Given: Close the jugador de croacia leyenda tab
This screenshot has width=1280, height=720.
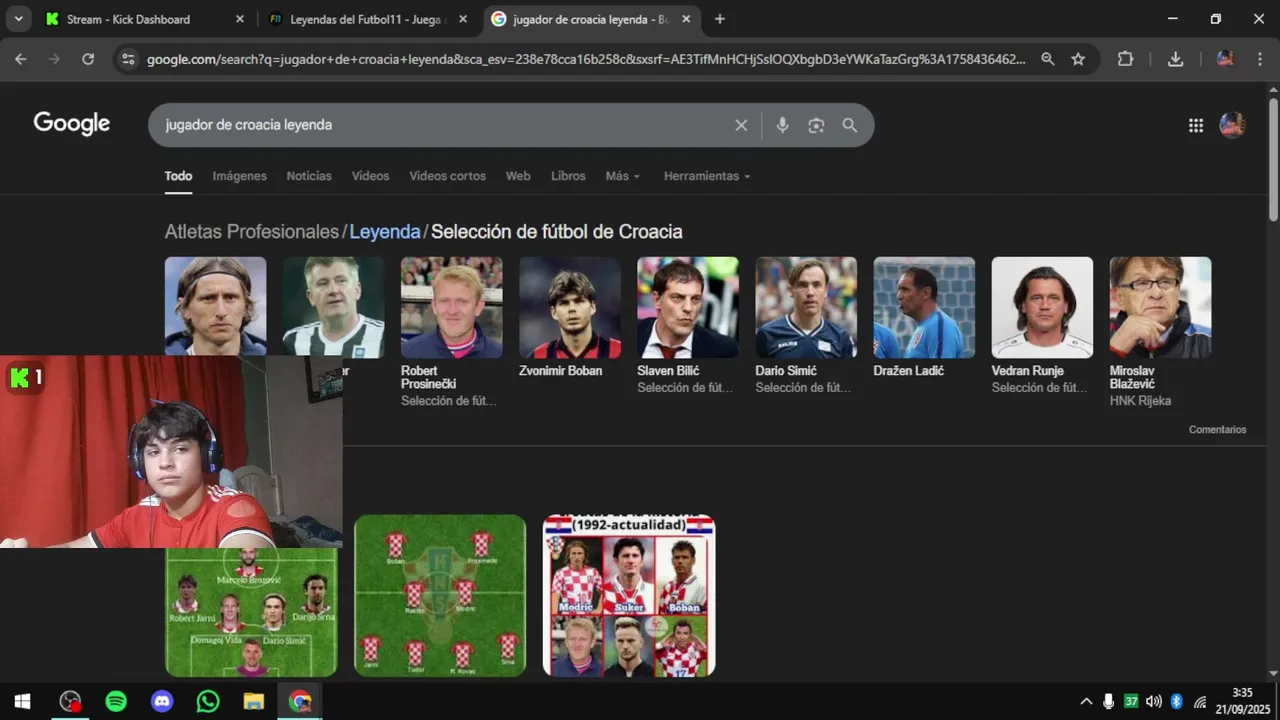Looking at the screenshot, I should pyautogui.click(x=687, y=19).
